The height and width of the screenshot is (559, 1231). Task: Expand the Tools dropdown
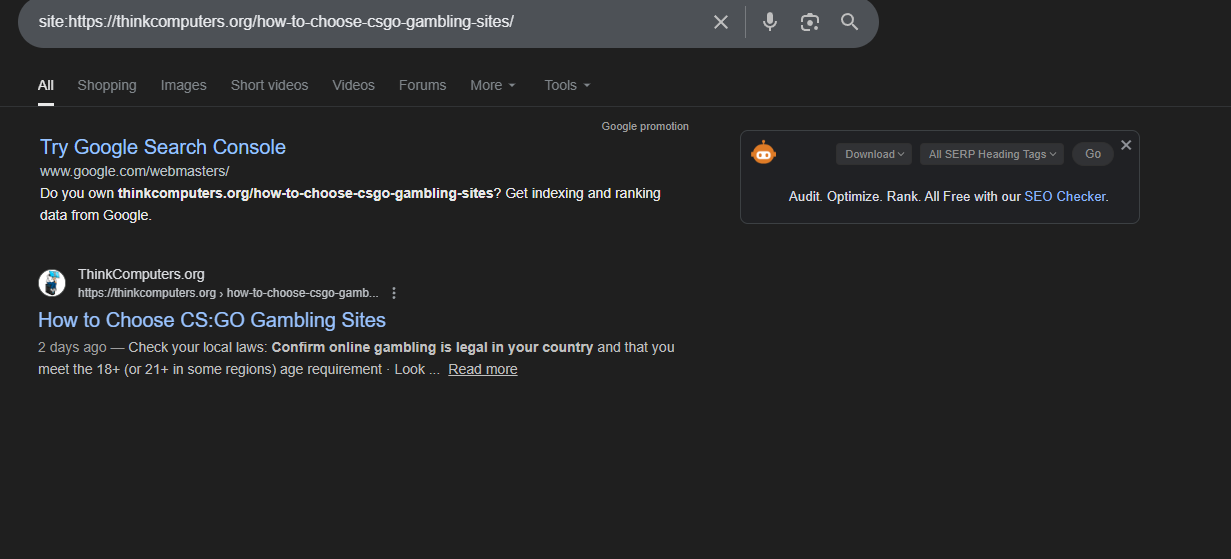click(x=567, y=85)
